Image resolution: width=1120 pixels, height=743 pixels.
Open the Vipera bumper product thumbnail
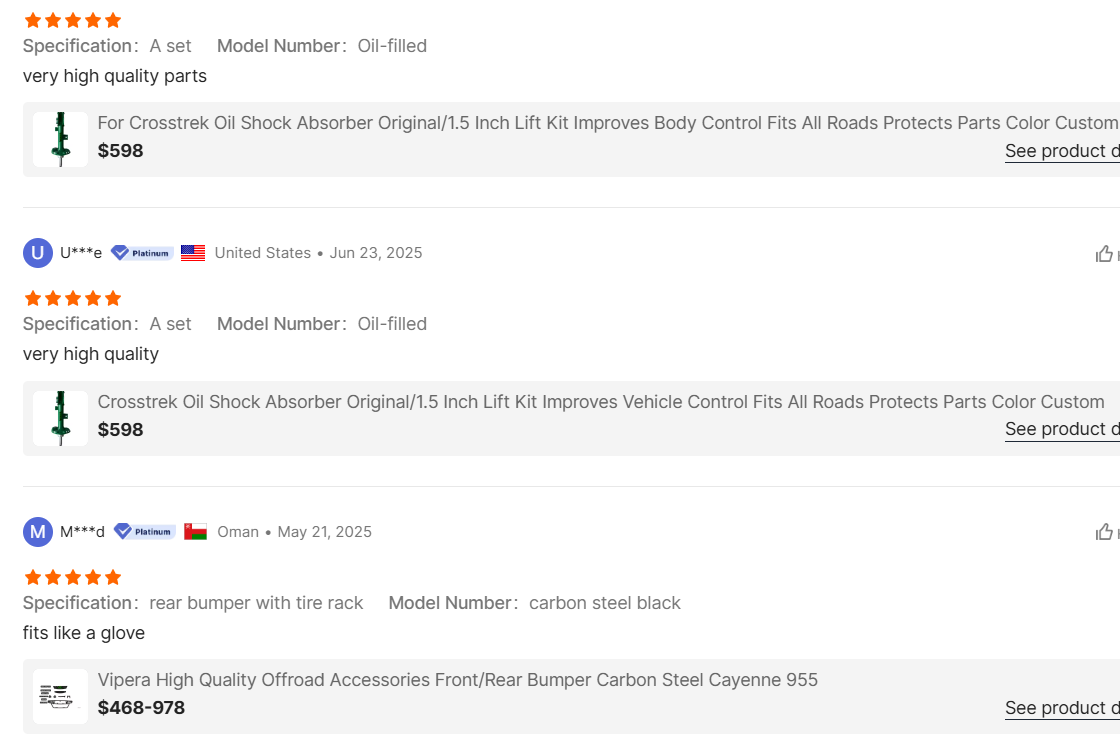pyautogui.click(x=60, y=696)
